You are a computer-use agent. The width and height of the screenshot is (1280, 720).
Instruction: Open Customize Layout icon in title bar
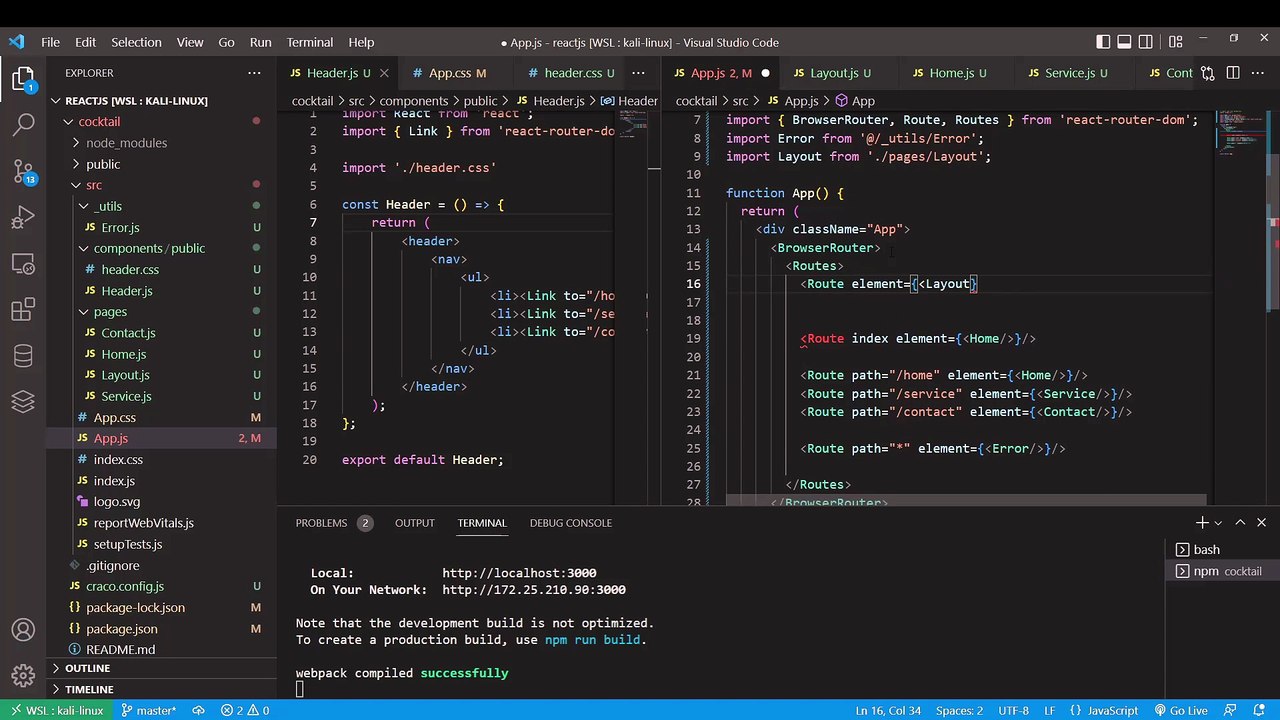coord(1176,42)
